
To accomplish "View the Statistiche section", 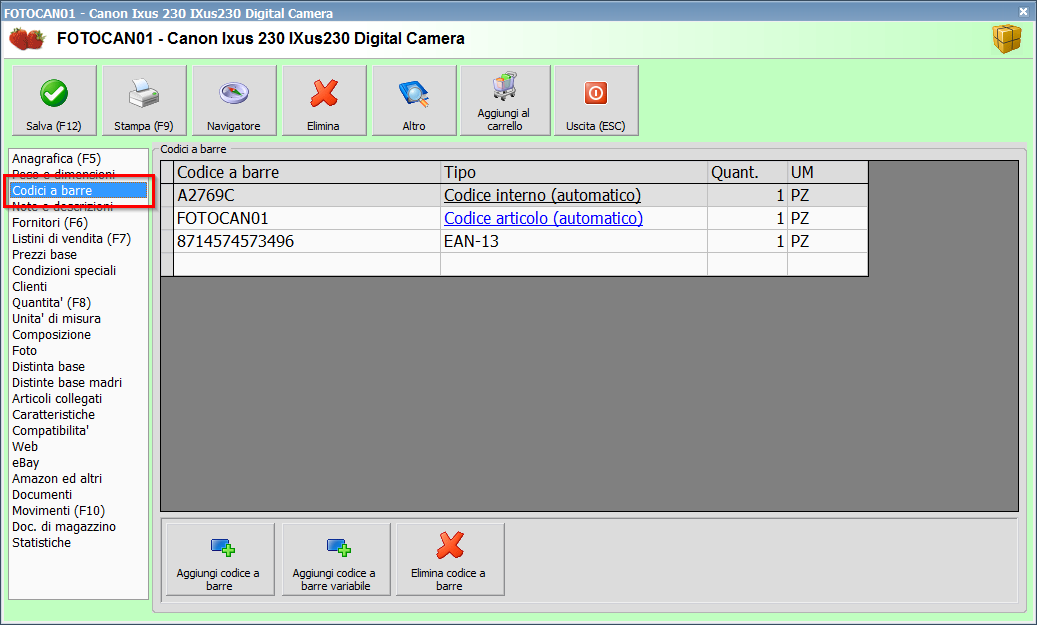I will 42,542.
